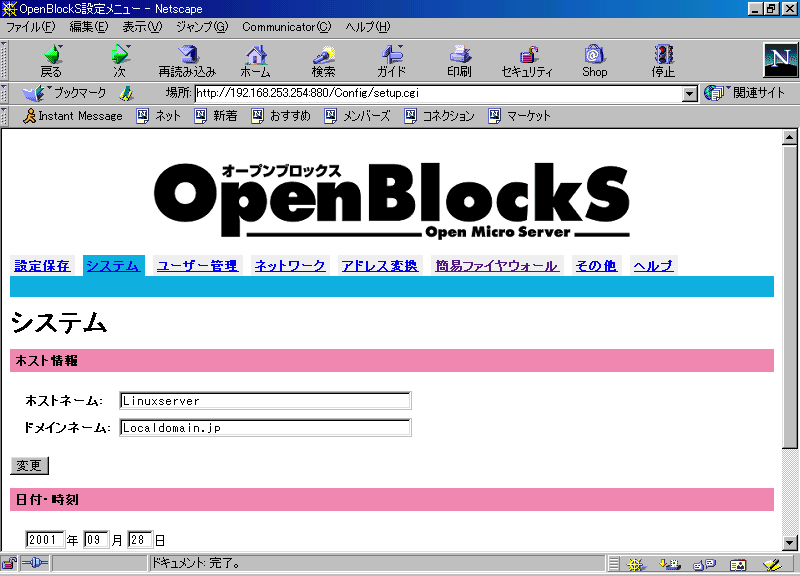Open メンバーズ personal toolbar shortcut

point(357,116)
